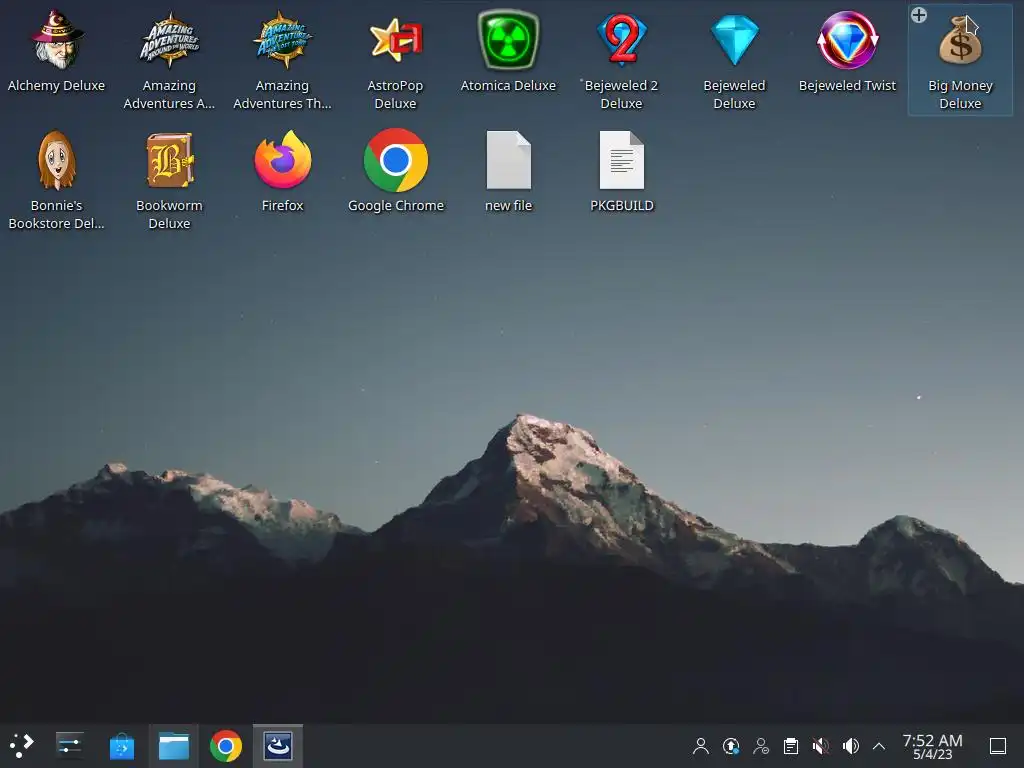
Task: Click the user-with-minus tray icon
Action: click(761, 746)
